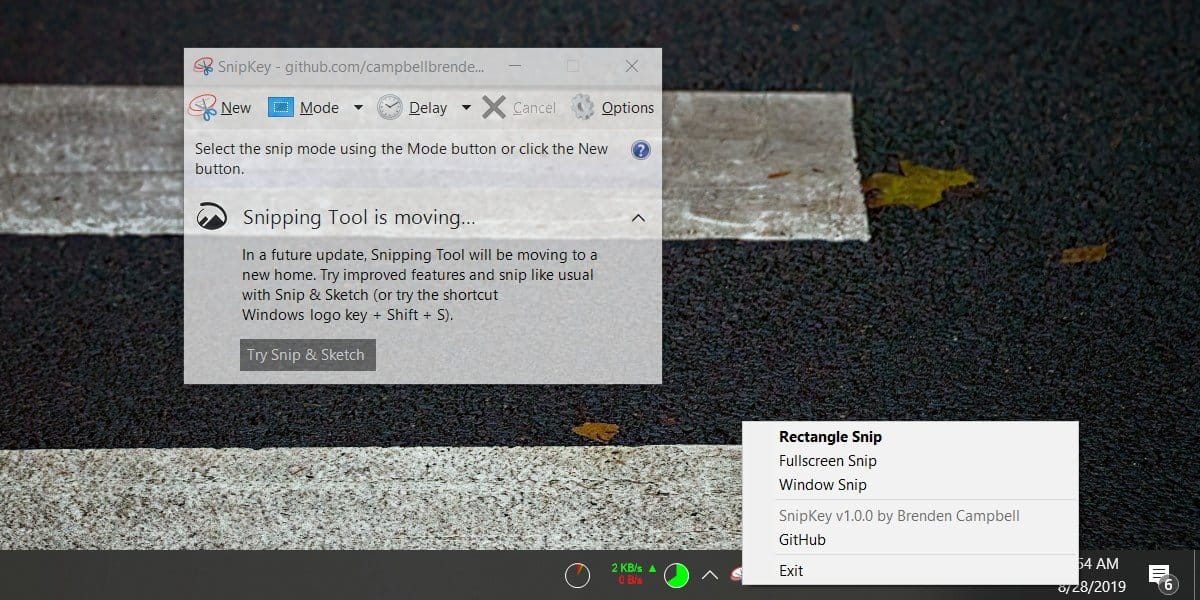
Task: Open the Mode dropdown arrow
Action: click(358, 108)
